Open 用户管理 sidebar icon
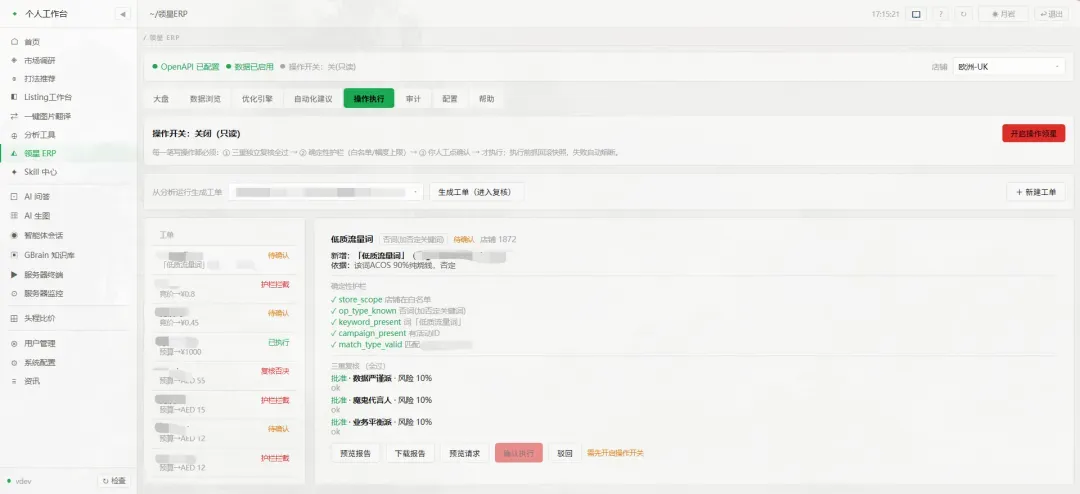This screenshot has width=1080, height=494. click(14, 344)
